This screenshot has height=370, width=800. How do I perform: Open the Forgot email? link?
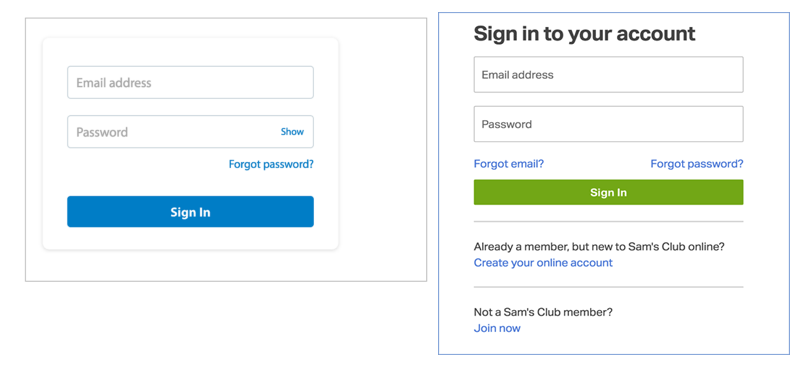(509, 164)
